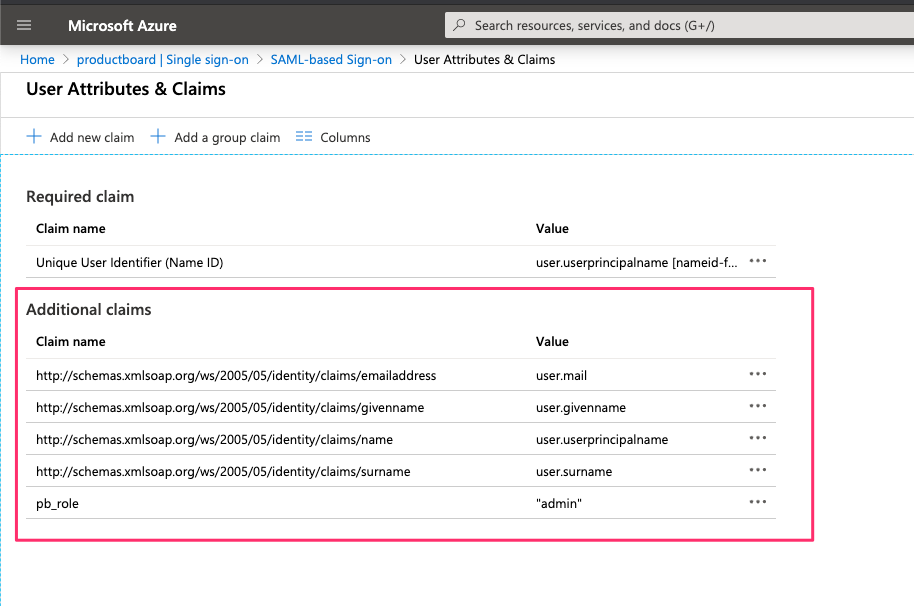Open ellipsis menu for givenname claim
Viewport: 914px width, 606px height.
757,406
